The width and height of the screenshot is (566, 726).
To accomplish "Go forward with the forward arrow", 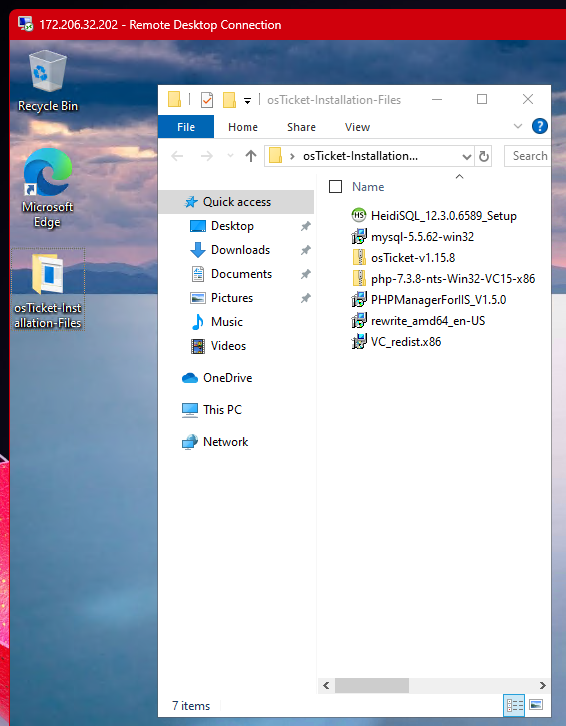I will point(207,156).
